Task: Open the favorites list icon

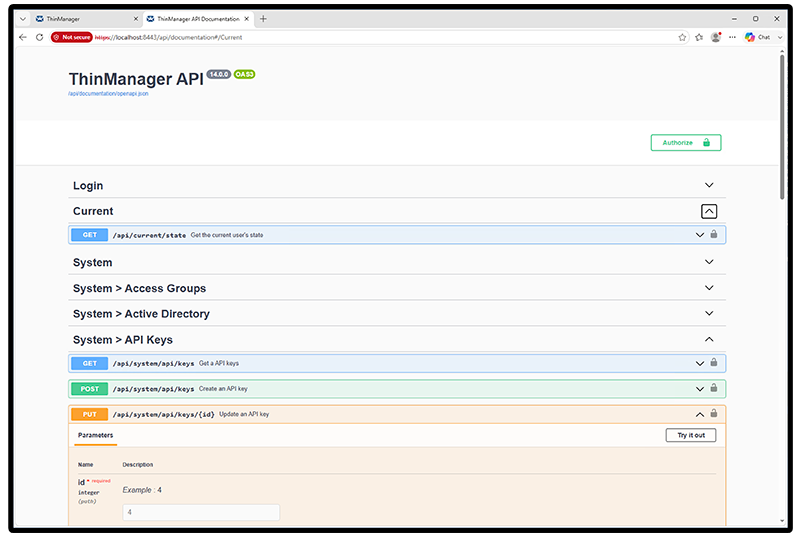Action: click(x=699, y=37)
